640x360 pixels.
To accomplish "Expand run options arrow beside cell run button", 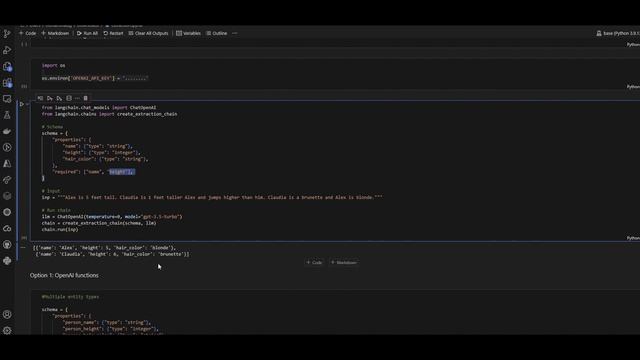I will click(x=27, y=104).
